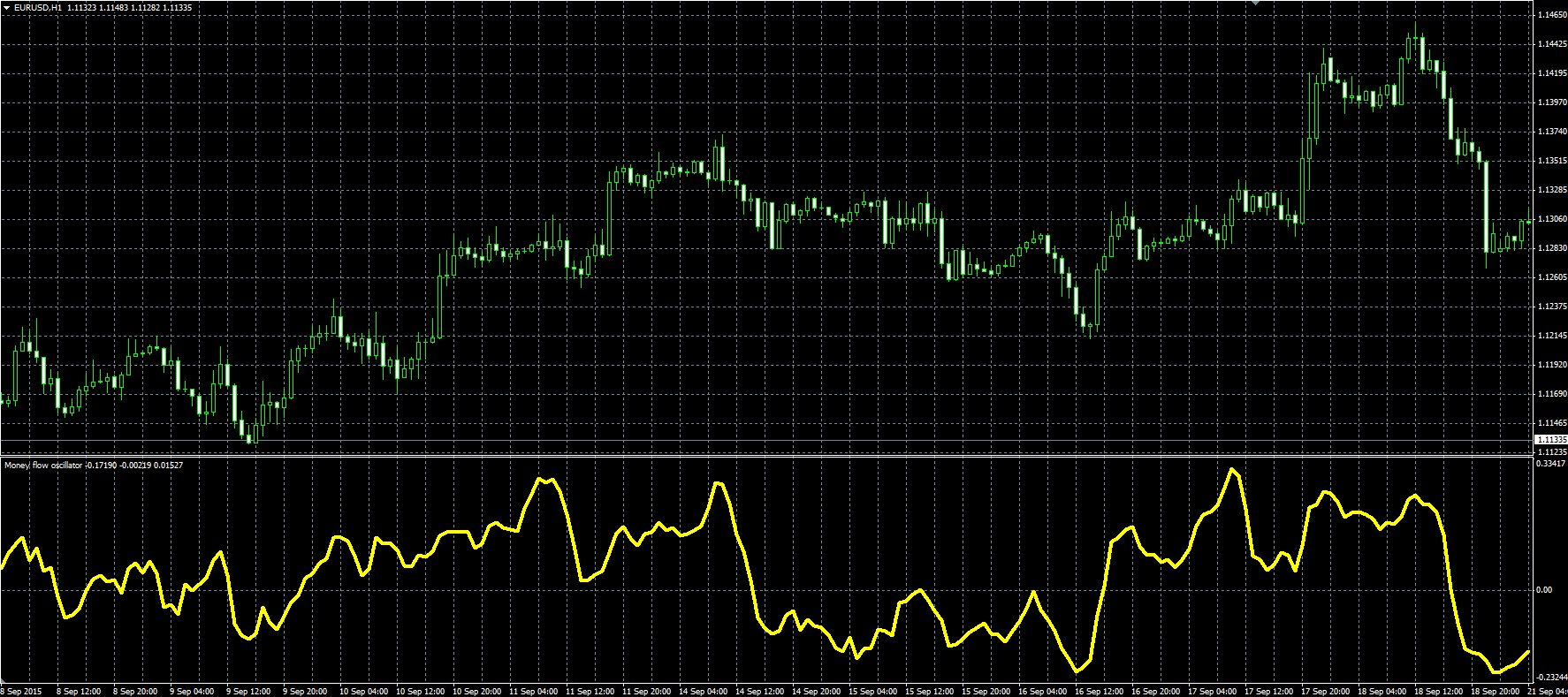Image resolution: width=1568 pixels, height=697 pixels.
Task: Click the 10 Sep 12:00 time label
Action: pyautogui.click(x=421, y=692)
